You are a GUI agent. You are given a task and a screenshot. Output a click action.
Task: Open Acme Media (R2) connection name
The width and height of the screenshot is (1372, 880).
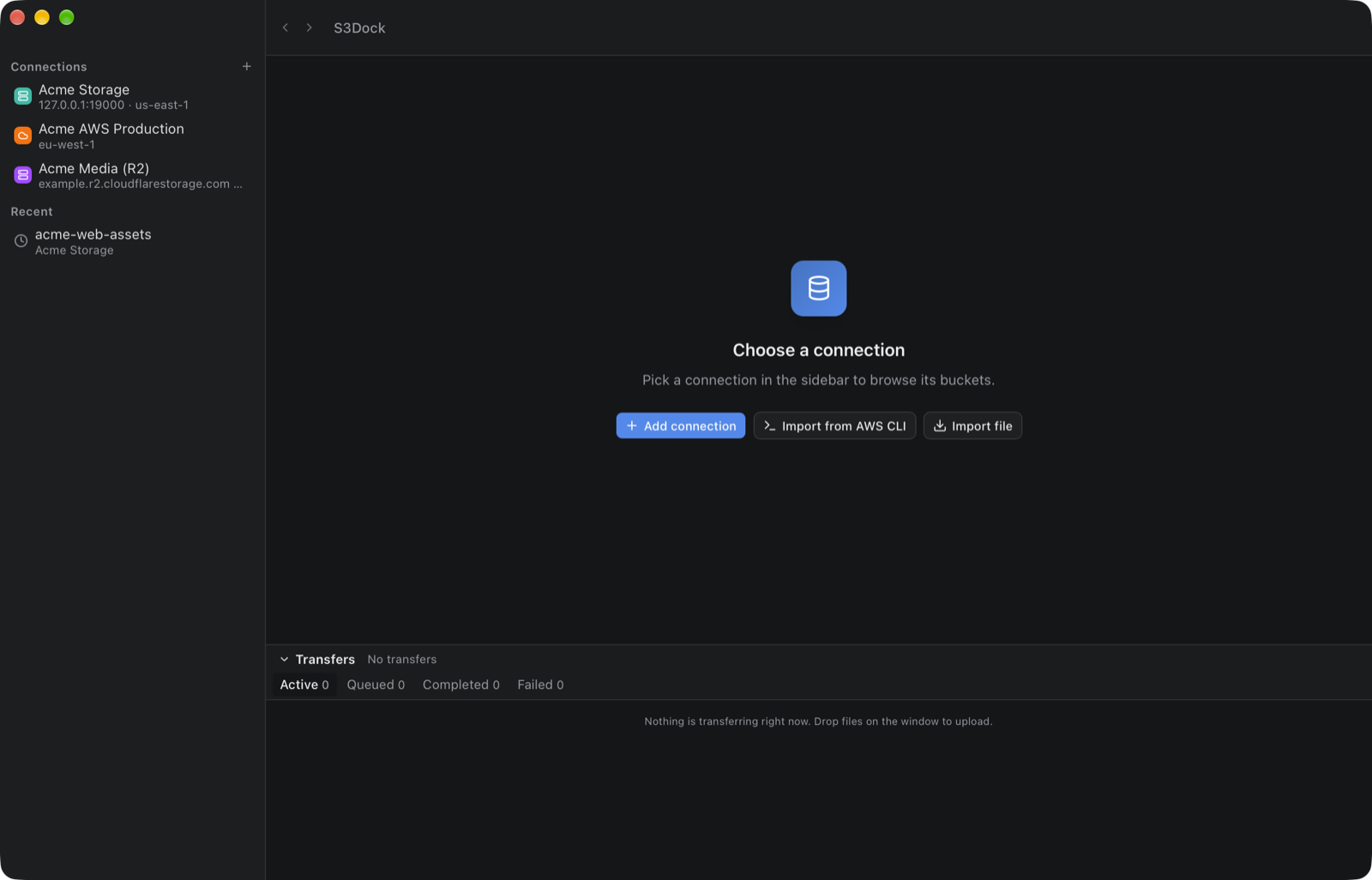[93, 168]
